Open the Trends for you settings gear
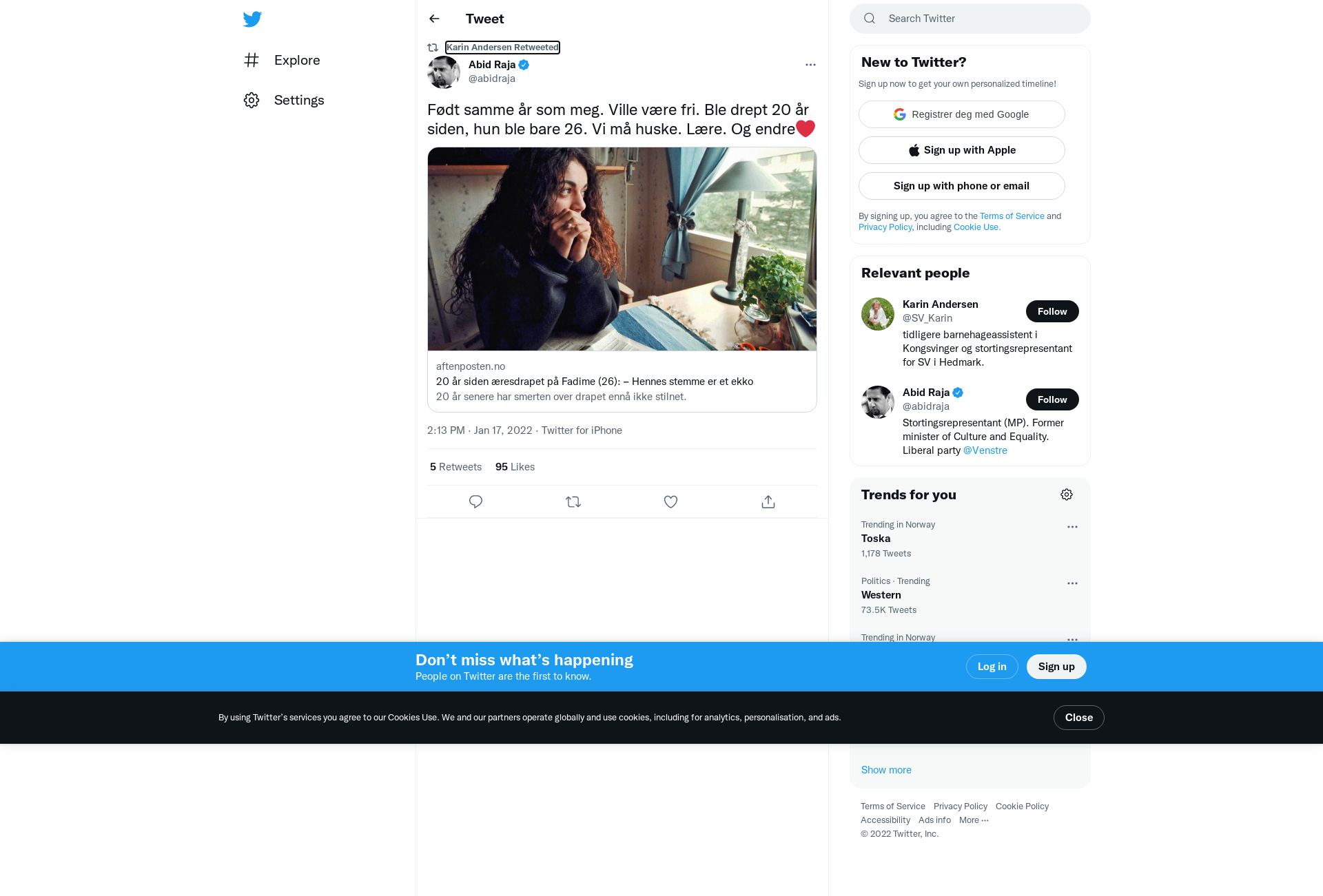The height and width of the screenshot is (896, 1323). tap(1067, 494)
